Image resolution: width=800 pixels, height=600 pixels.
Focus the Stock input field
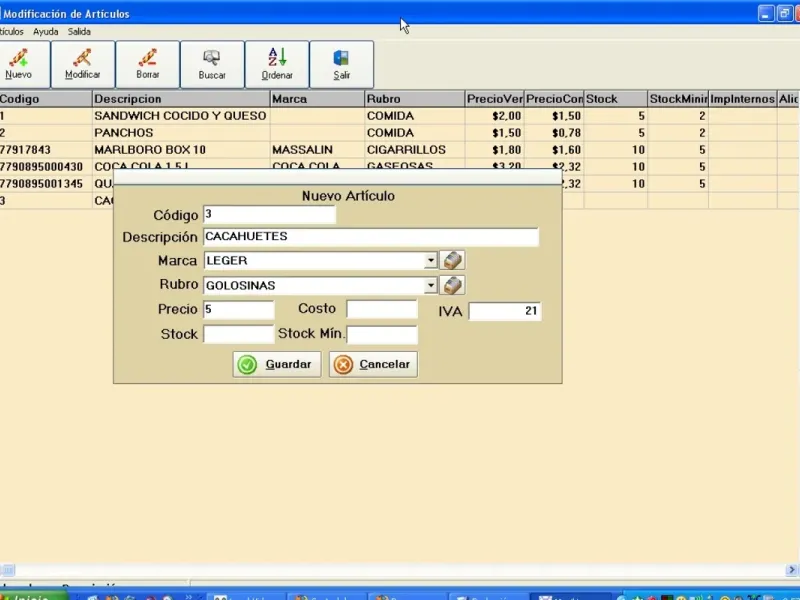pos(238,335)
